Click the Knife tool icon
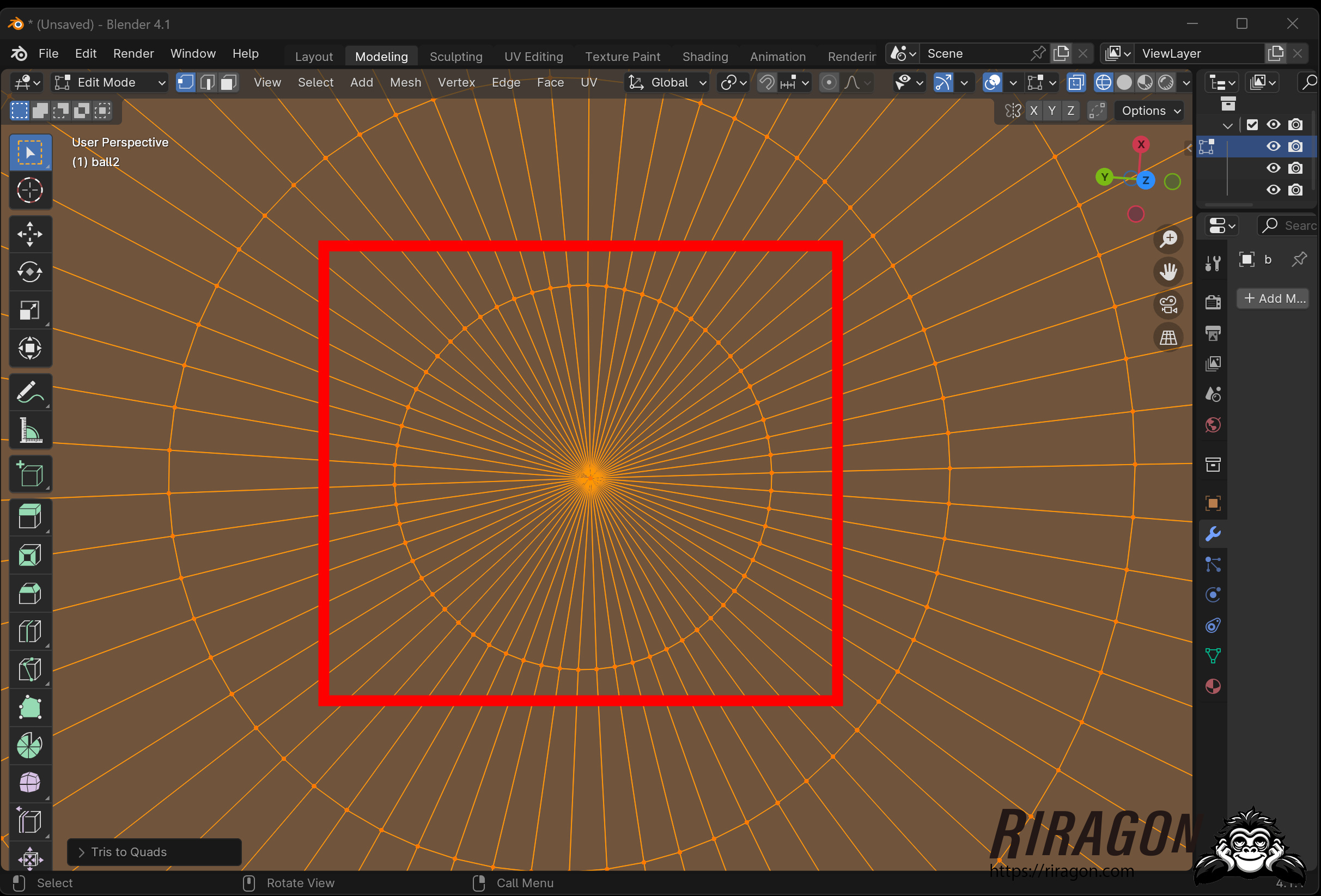This screenshot has height=896, width=1321. pos(29,669)
